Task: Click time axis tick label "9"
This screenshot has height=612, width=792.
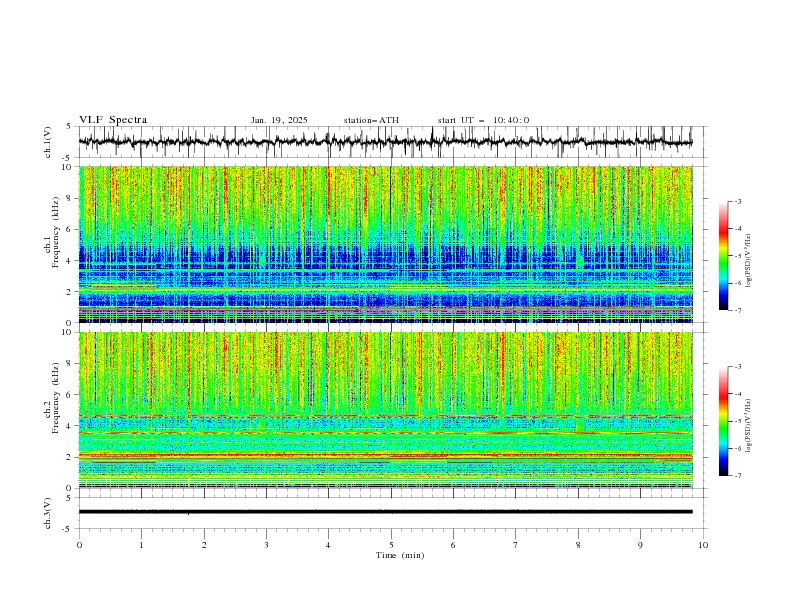Action: [x=640, y=545]
